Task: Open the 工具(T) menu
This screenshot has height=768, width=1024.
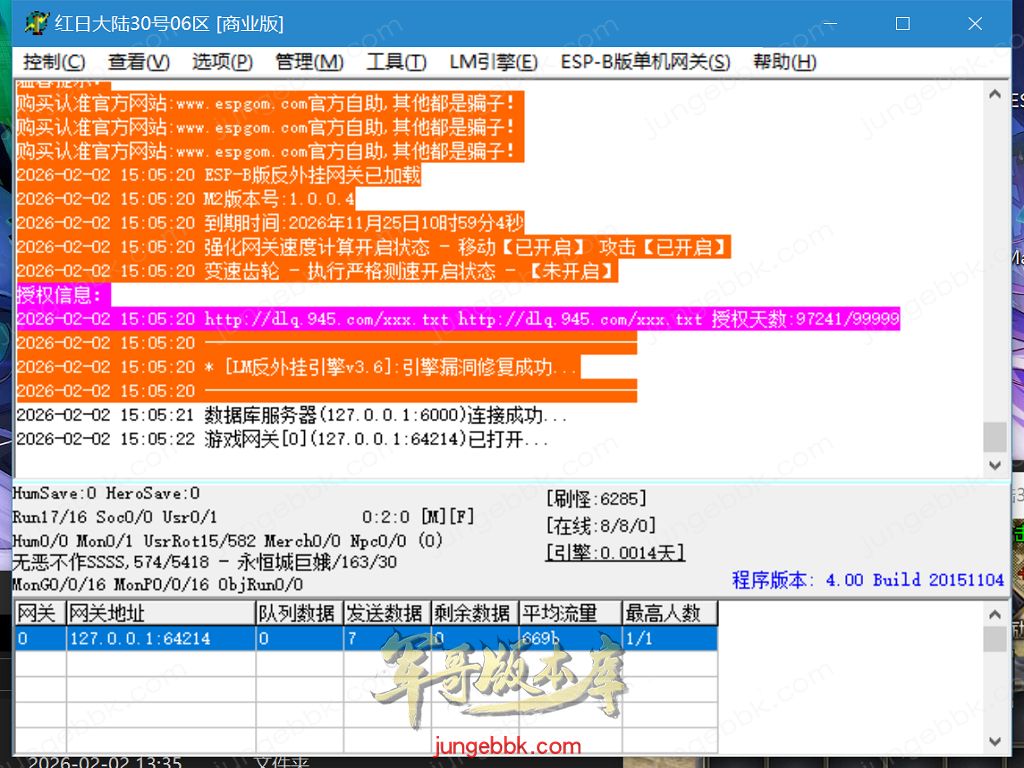Action: tap(396, 62)
